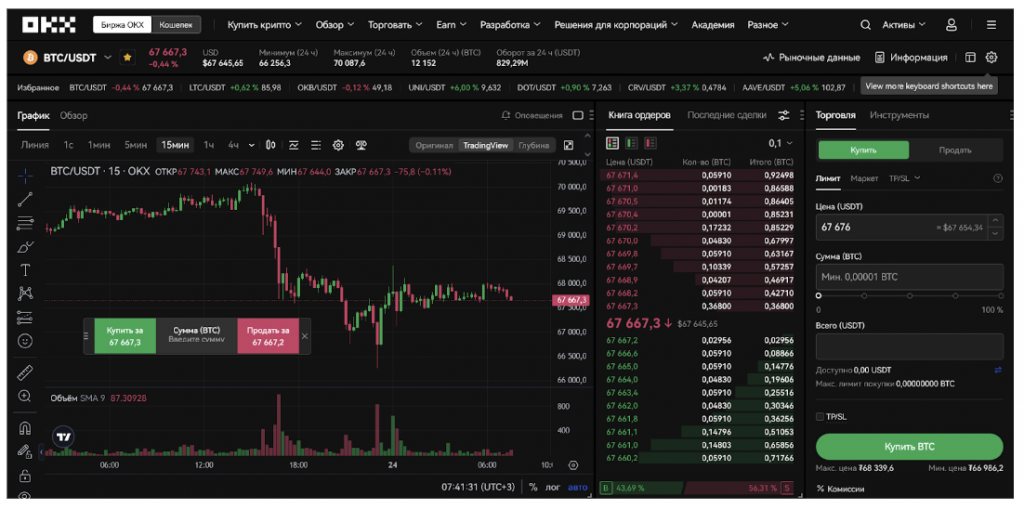Open the hamburger menu in top bar

coord(991,25)
